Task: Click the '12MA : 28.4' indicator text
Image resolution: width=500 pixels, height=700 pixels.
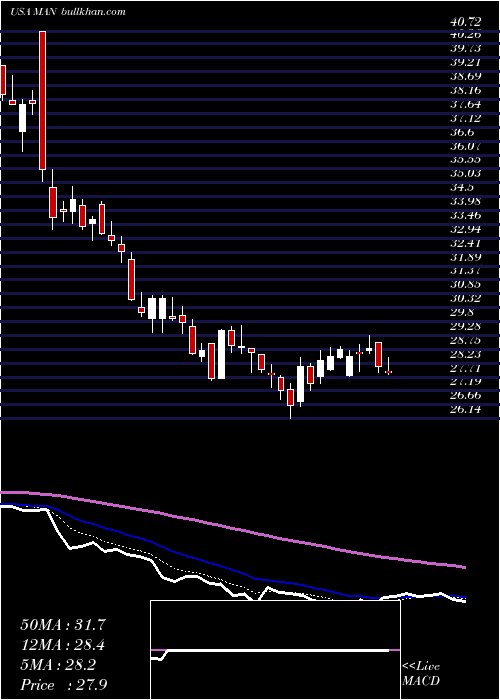Action: click(x=63, y=645)
